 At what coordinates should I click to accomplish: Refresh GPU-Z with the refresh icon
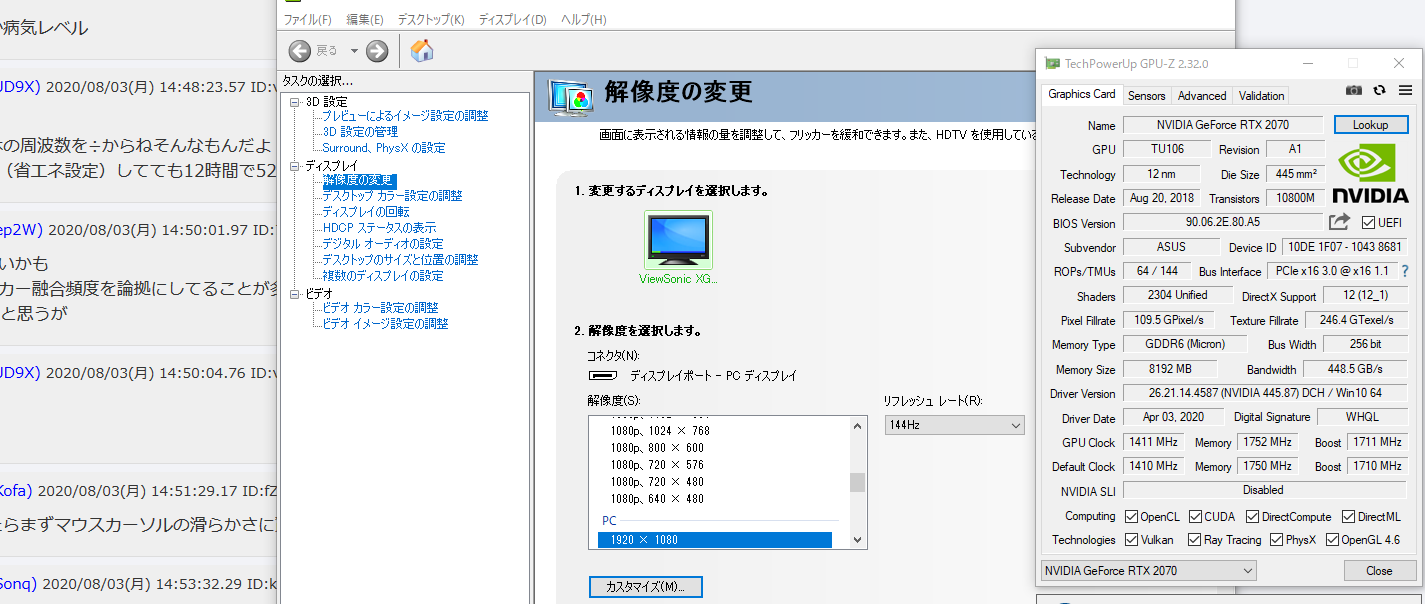[x=1379, y=90]
